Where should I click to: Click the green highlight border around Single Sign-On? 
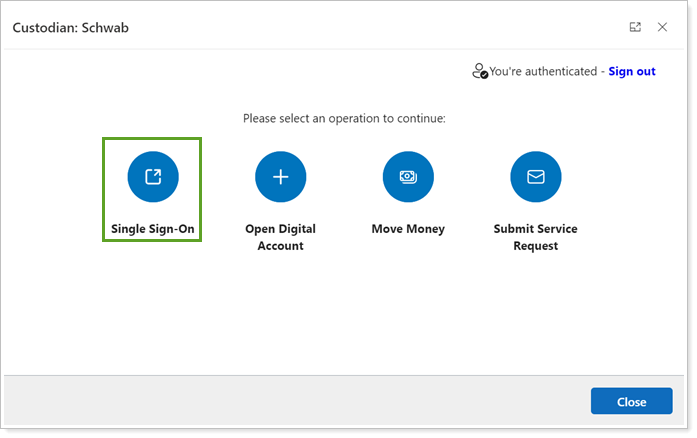point(104,190)
